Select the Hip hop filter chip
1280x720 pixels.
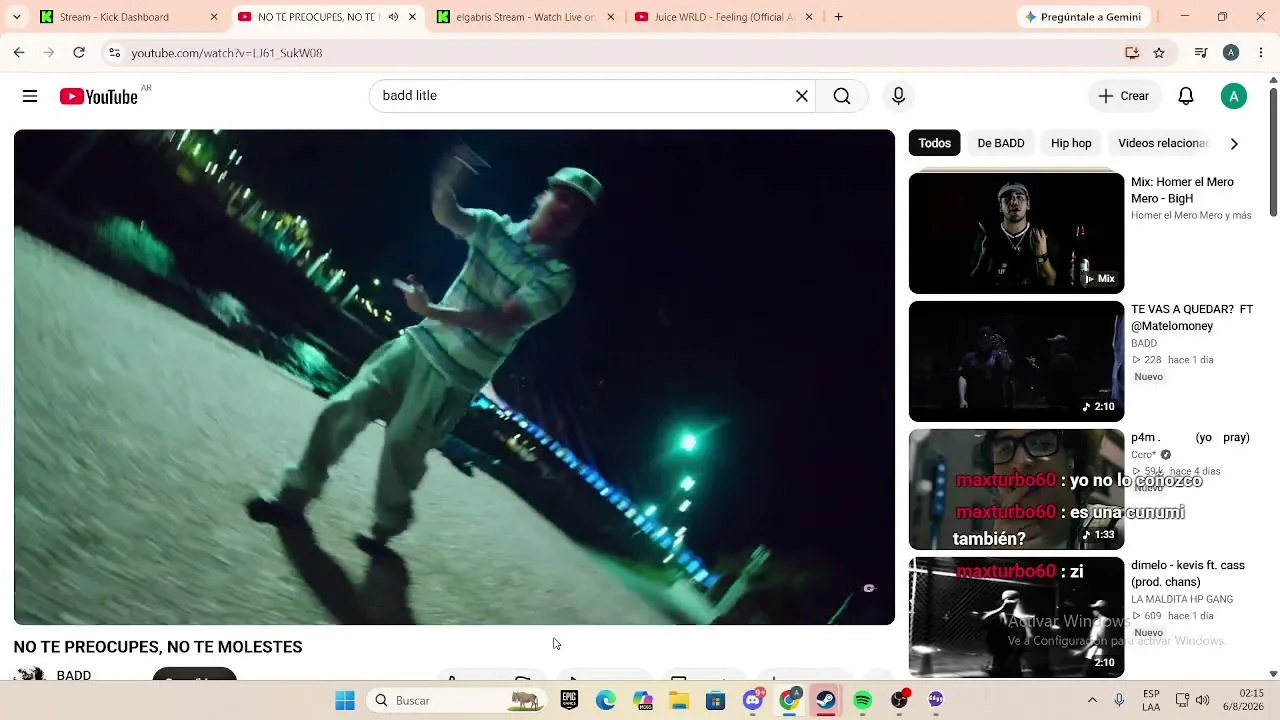click(x=1071, y=143)
